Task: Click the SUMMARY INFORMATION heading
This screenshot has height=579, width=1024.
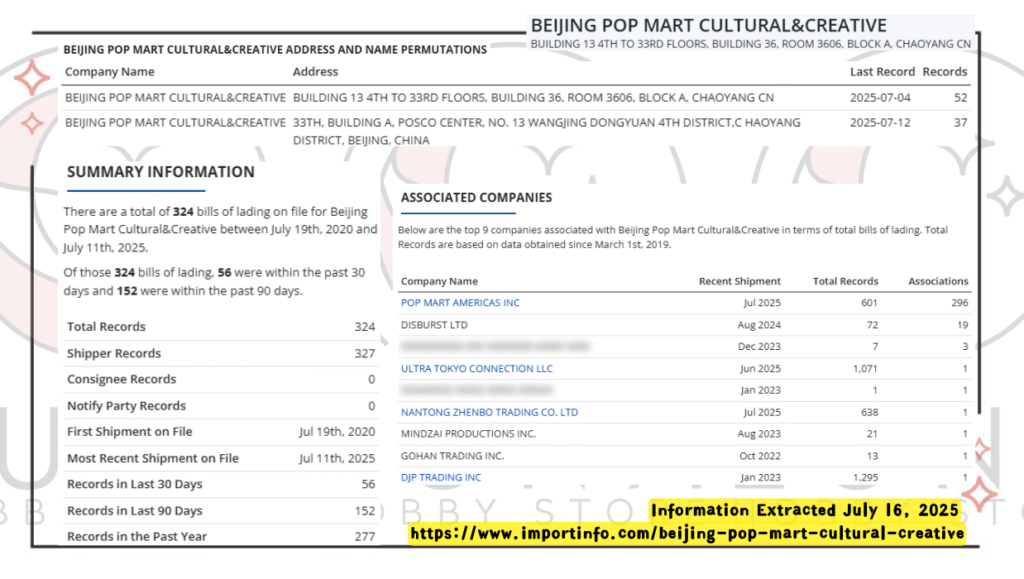Action: [x=160, y=172]
